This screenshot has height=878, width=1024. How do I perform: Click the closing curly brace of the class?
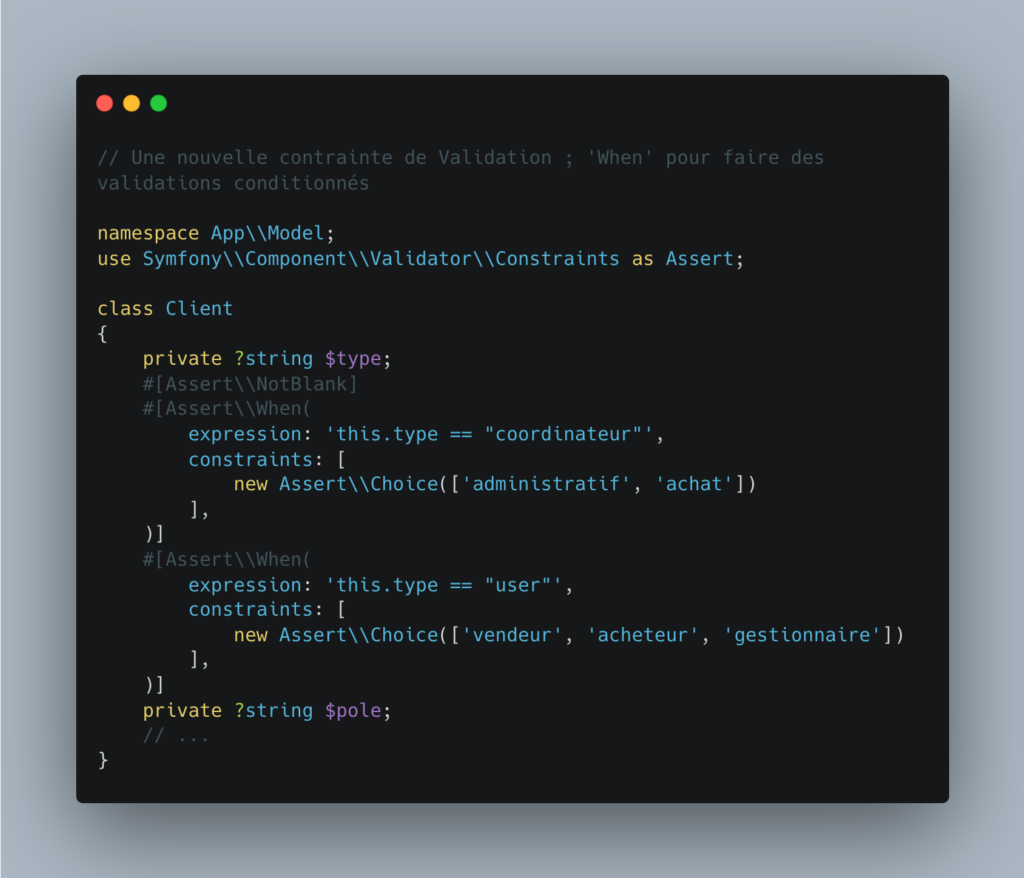pyautogui.click(x=103, y=760)
